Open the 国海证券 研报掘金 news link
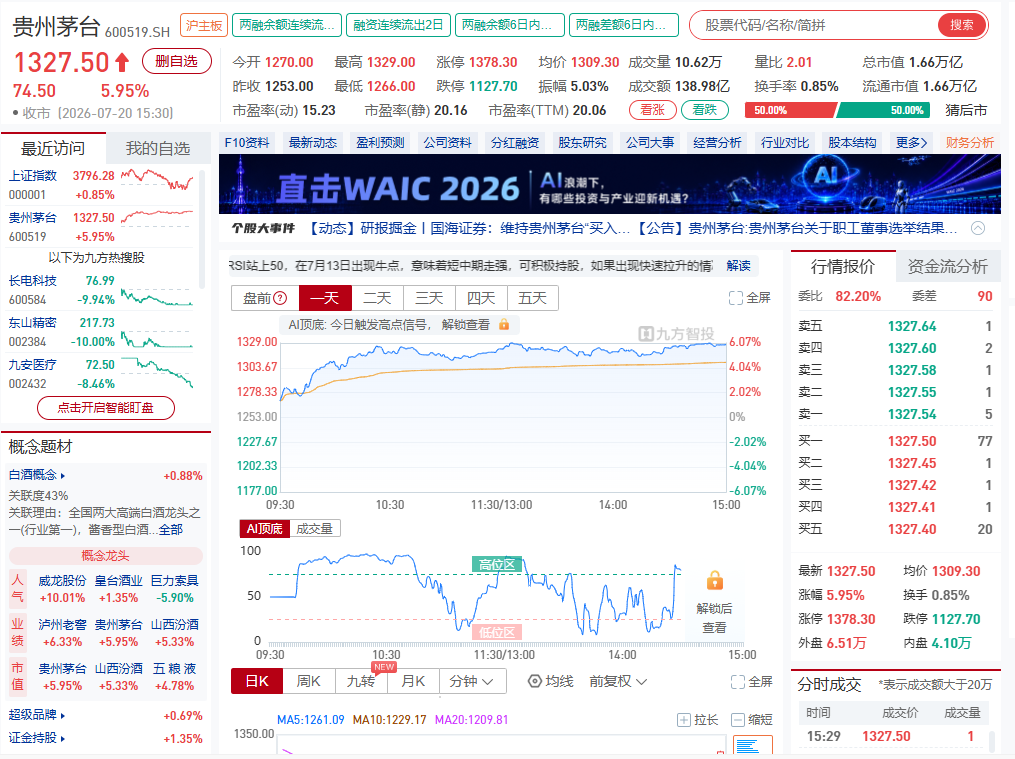Screen dimensions: 1015x759 [469, 228]
